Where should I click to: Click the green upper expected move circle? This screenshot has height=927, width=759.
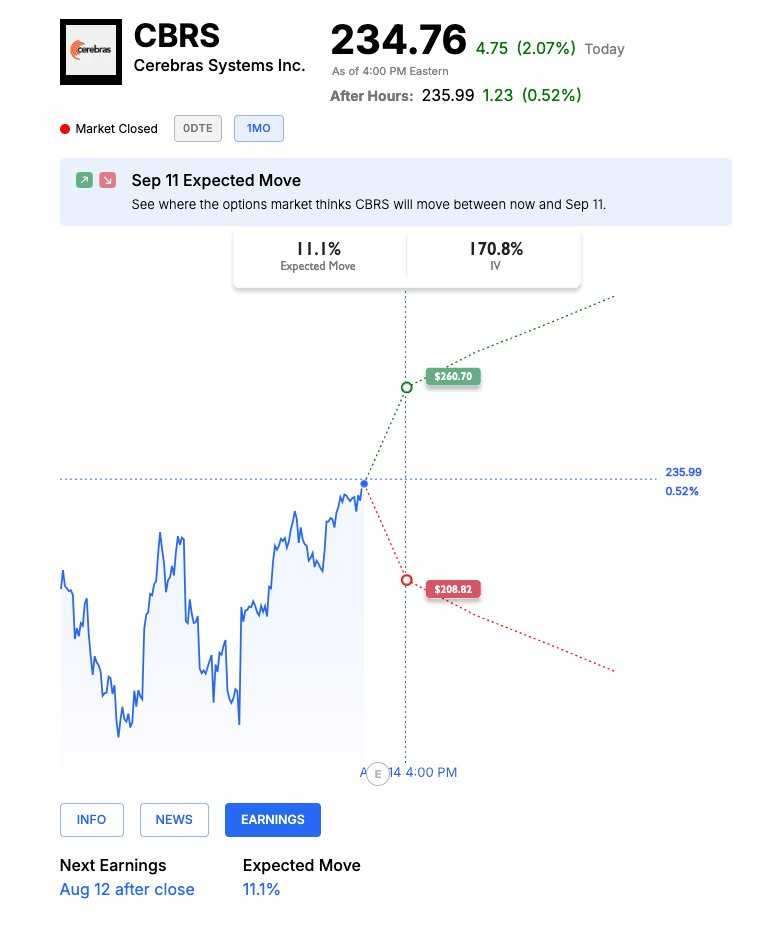(x=407, y=388)
